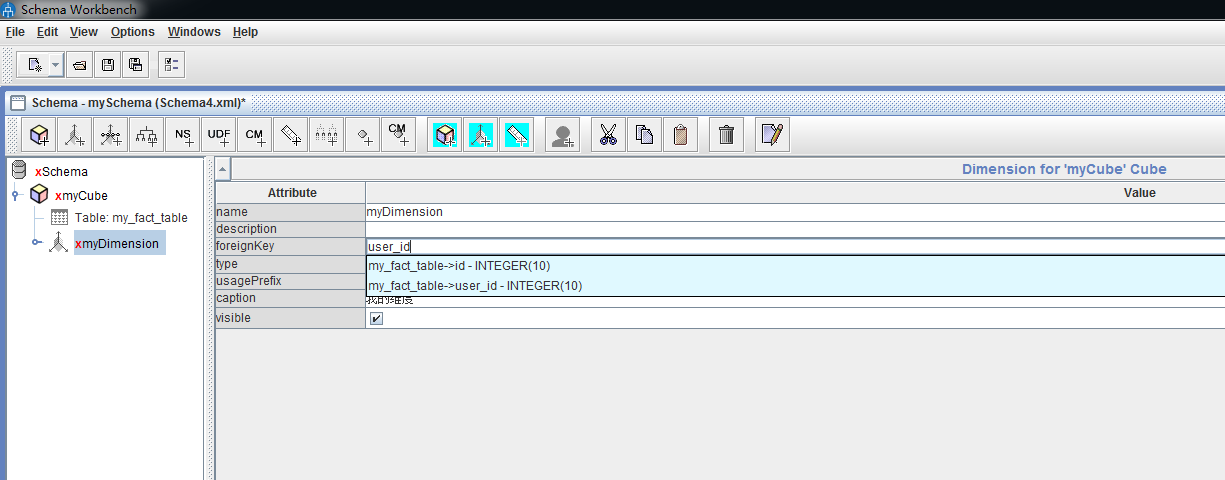Click the Cut scissors icon
The width and height of the screenshot is (1225, 480).
pyautogui.click(x=609, y=134)
